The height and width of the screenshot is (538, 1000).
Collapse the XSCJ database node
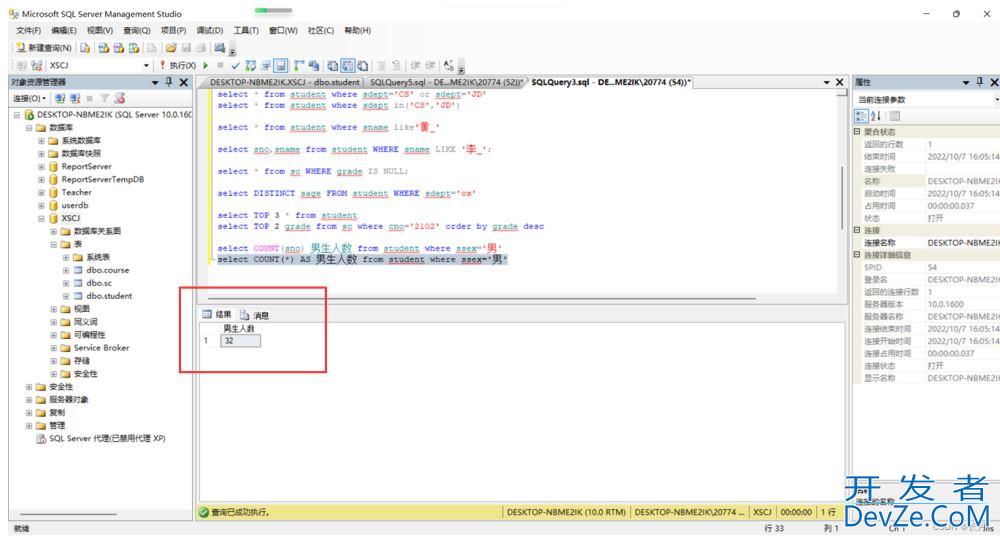click(41, 218)
